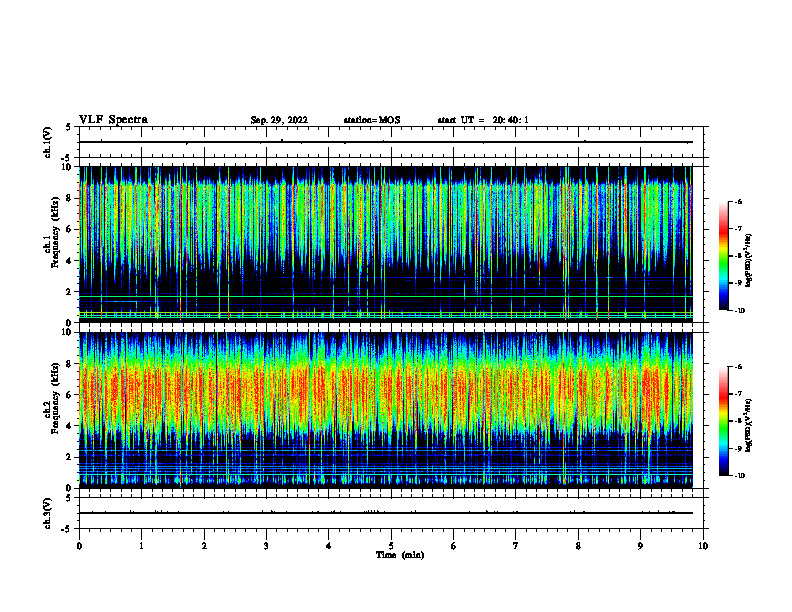Click the "Time (min)" x-axis label
The width and height of the screenshot is (792, 612).
point(400,555)
